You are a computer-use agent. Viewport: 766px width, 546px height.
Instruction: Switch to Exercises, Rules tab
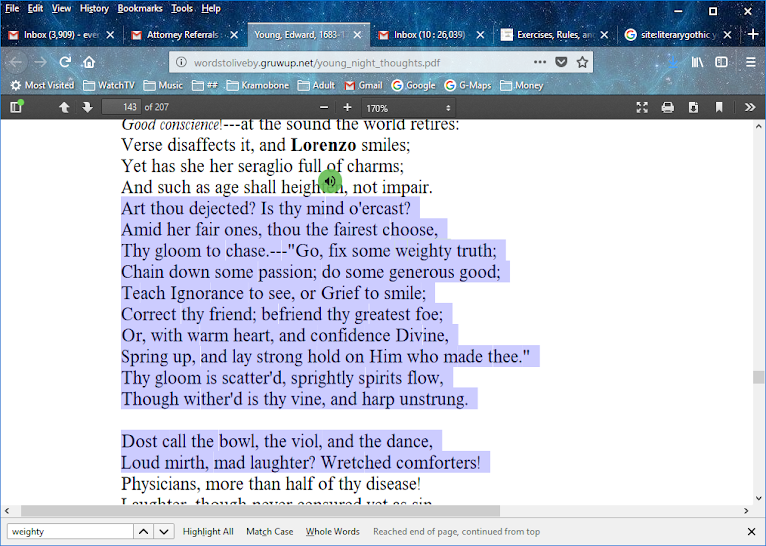tap(555, 35)
